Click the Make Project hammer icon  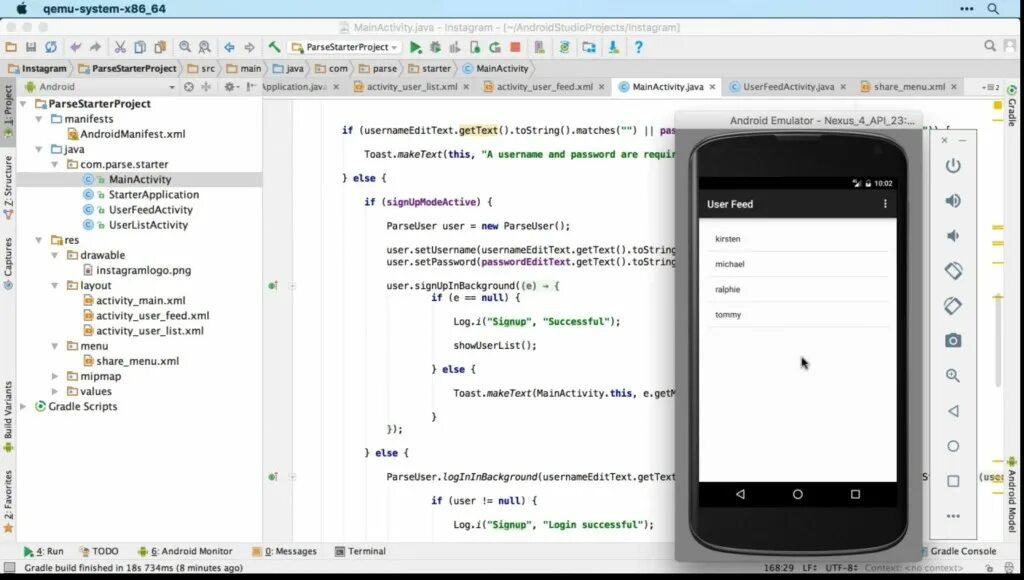(x=274, y=47)
